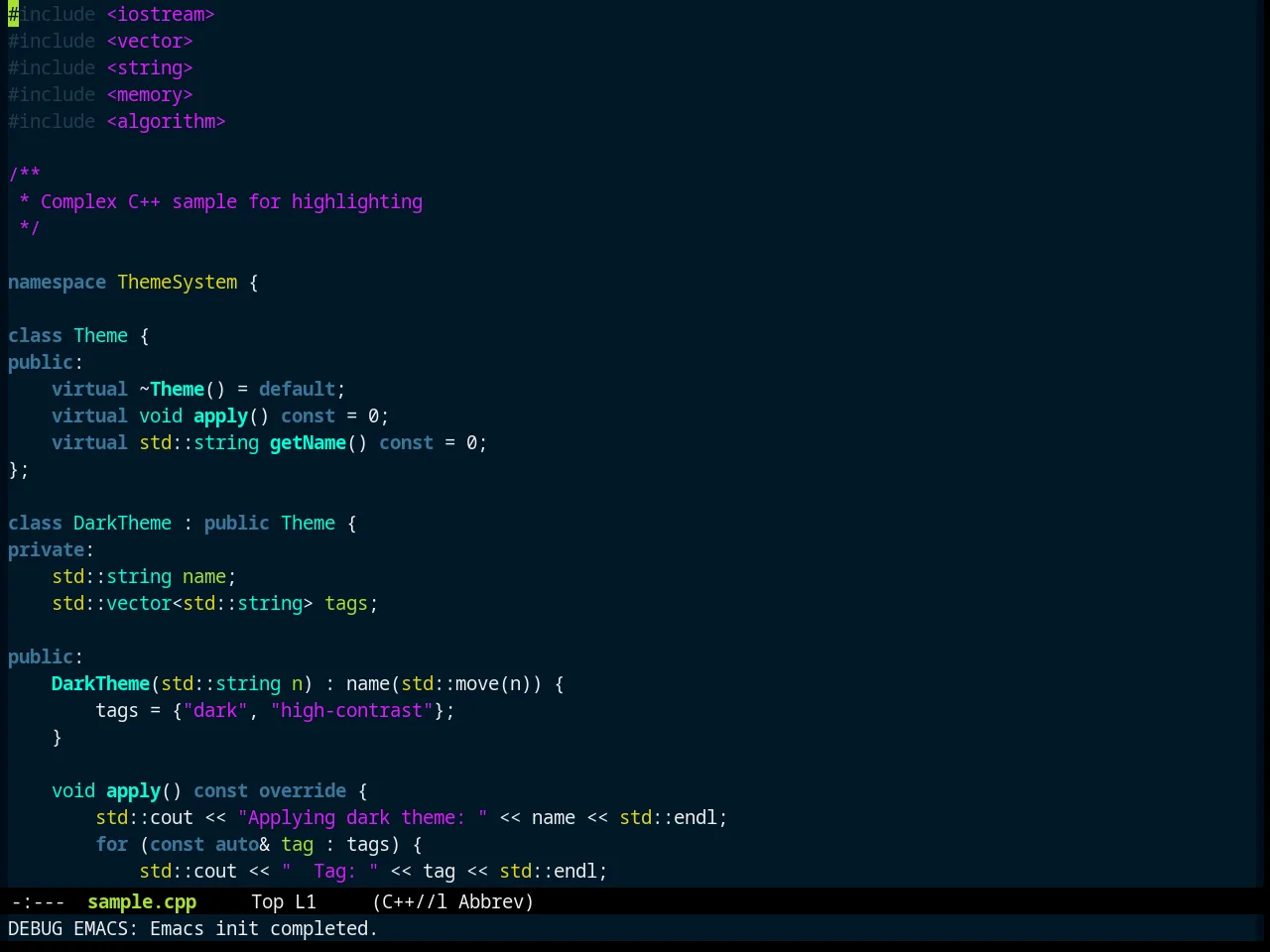
Task: Click 'endl' at end of Tag cout line
Action: coord(575,871)
